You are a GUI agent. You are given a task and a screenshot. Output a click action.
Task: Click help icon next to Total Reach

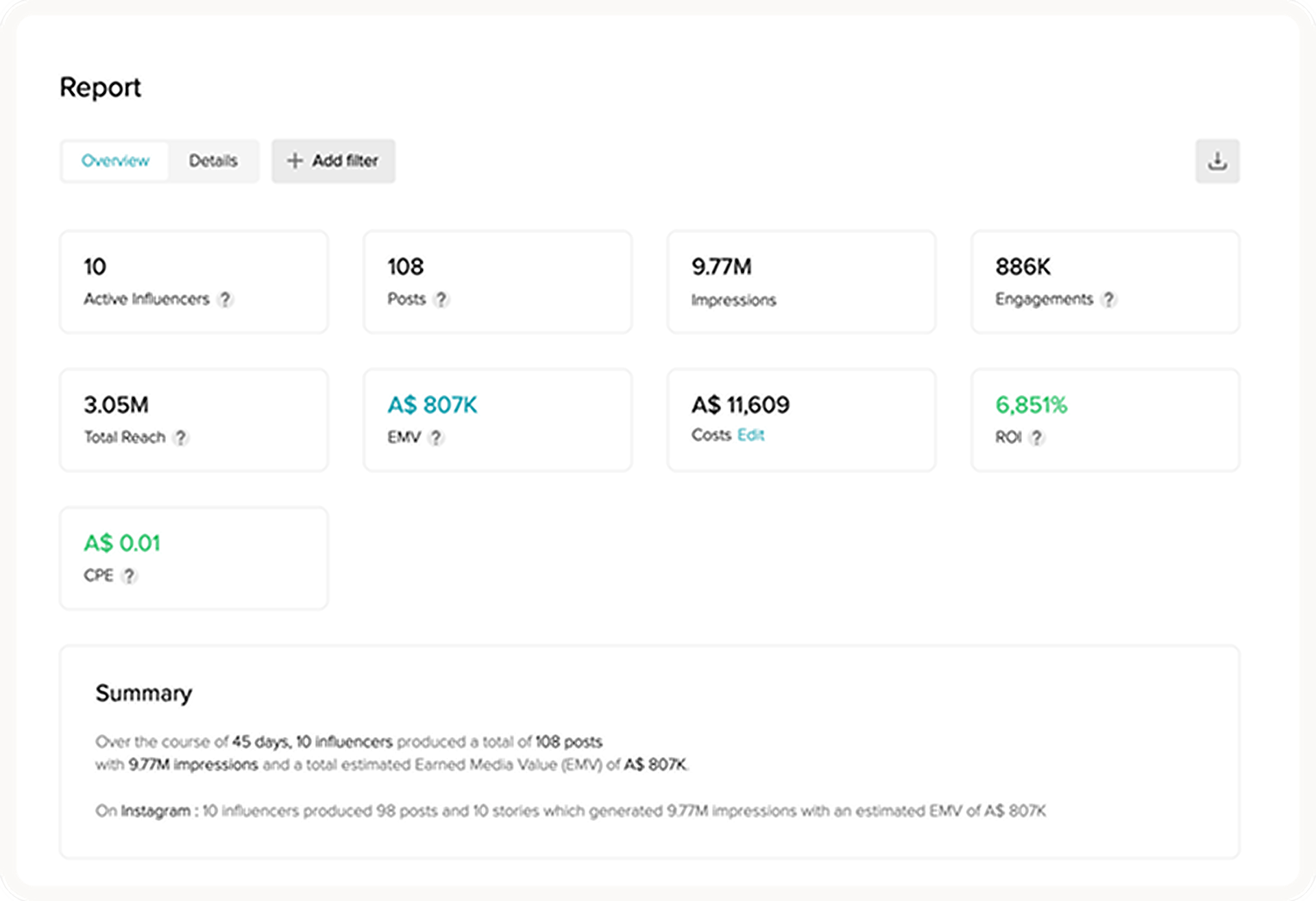pyautogui.click(x=180, y=437)
